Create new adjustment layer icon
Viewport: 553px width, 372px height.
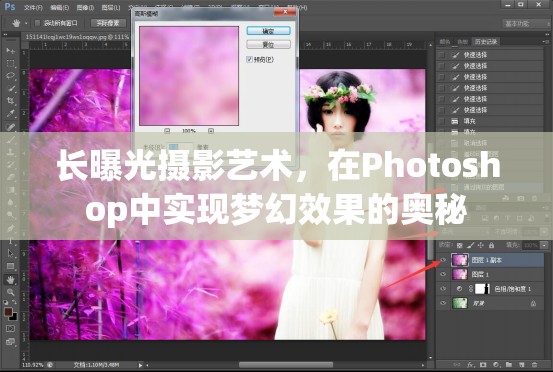(496, 365)
